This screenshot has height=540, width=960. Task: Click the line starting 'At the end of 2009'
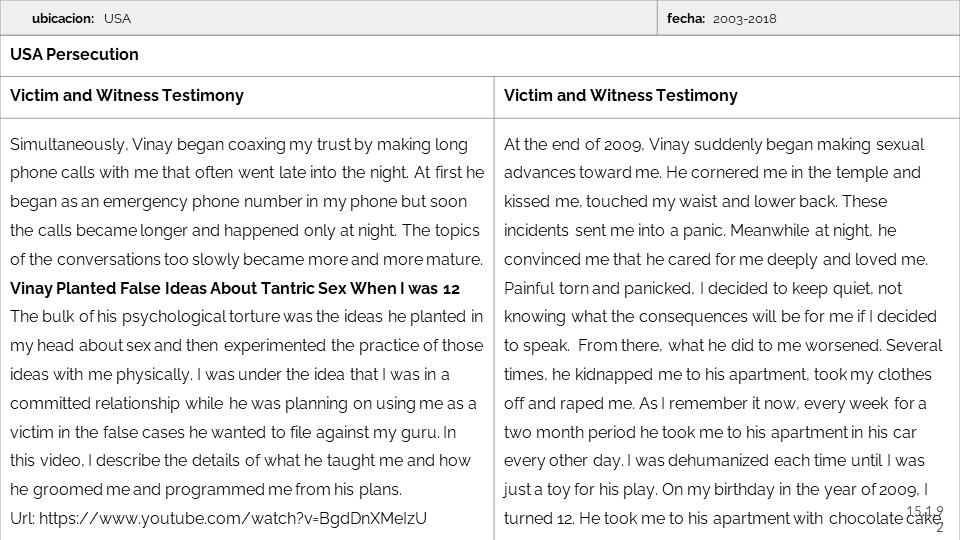[714, 144]
